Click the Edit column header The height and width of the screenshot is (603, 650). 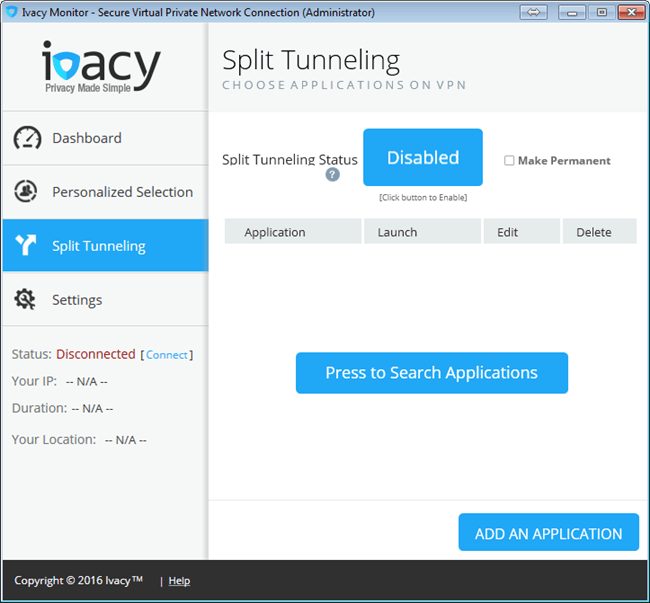(521, 231)
